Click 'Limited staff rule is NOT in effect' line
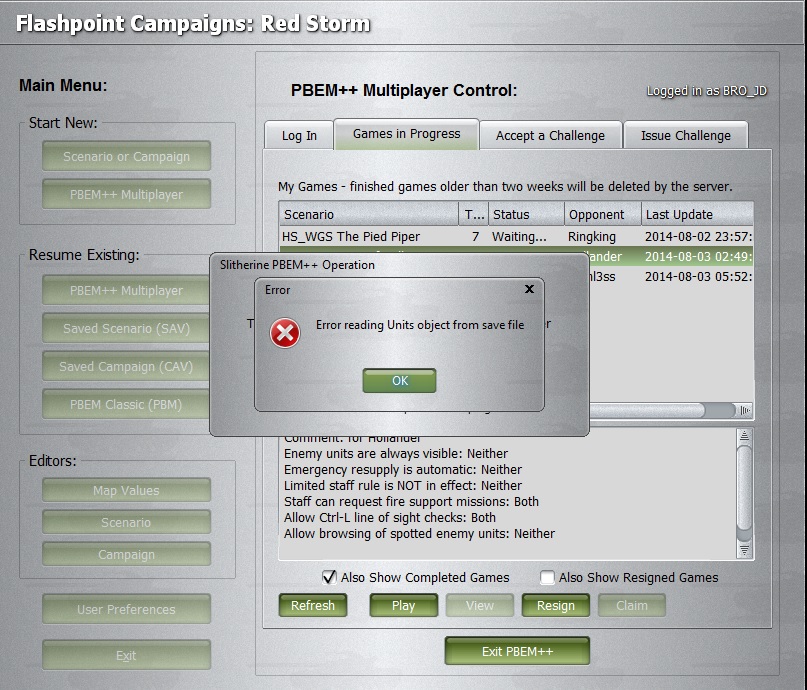The width and height of the screenshot is (807, 690). click(402, 485)
